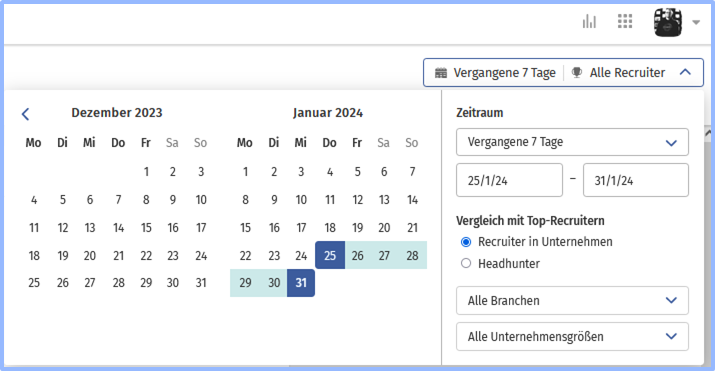The image size is (715, 371).
Task: Pick December 15 in the 2023 calendar
Action: click(x=146, y=227)
